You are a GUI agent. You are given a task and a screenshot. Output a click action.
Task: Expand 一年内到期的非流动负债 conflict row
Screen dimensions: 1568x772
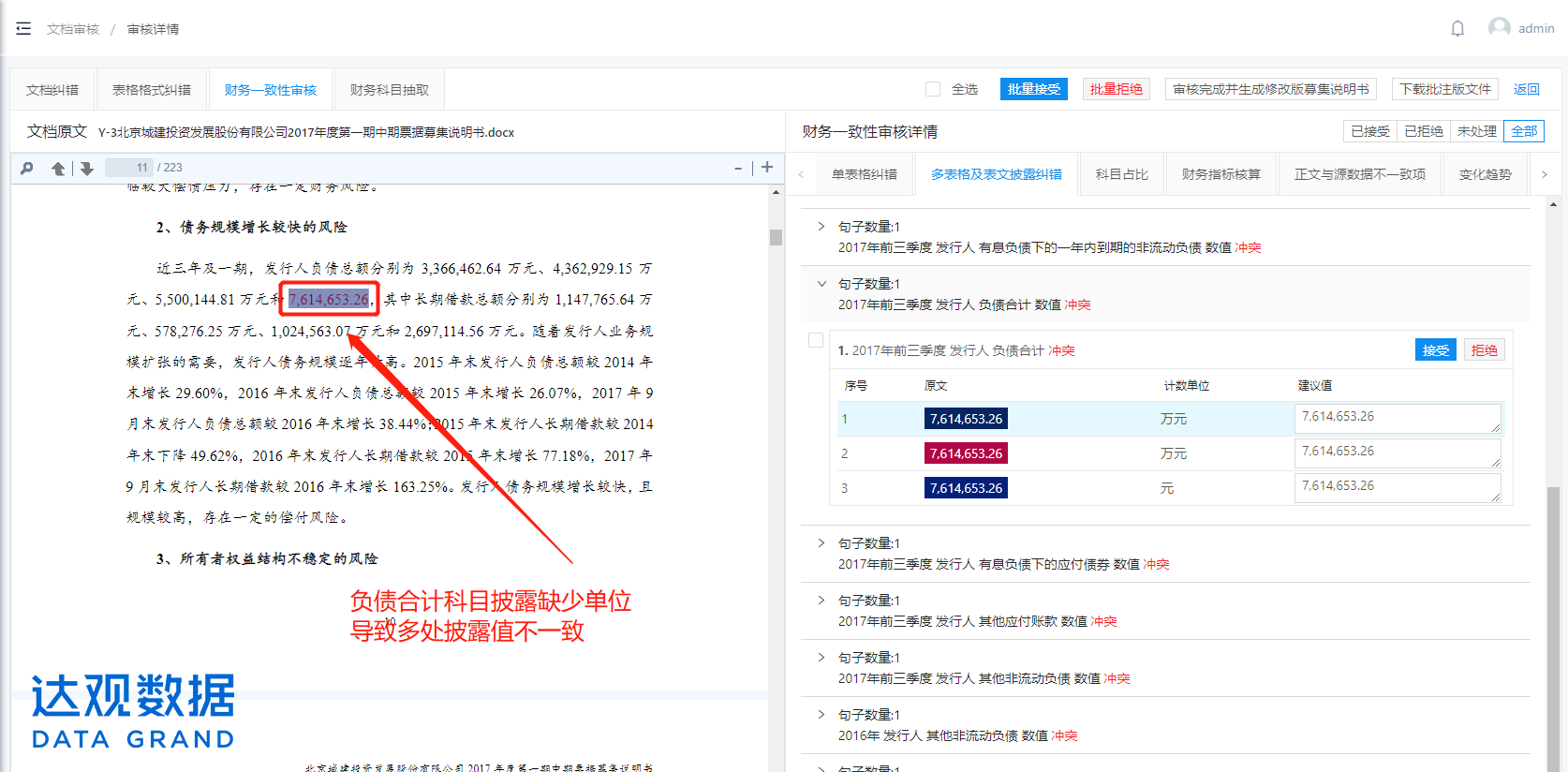point(821,227)
